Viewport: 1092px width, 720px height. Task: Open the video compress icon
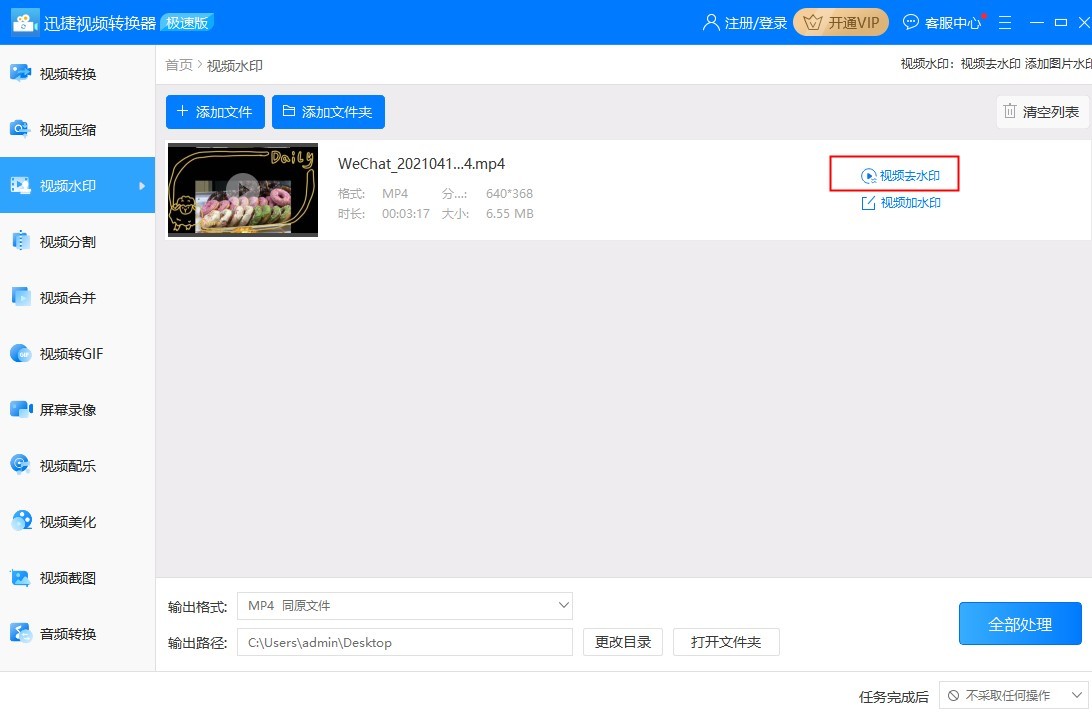click(x=21, y=129)
